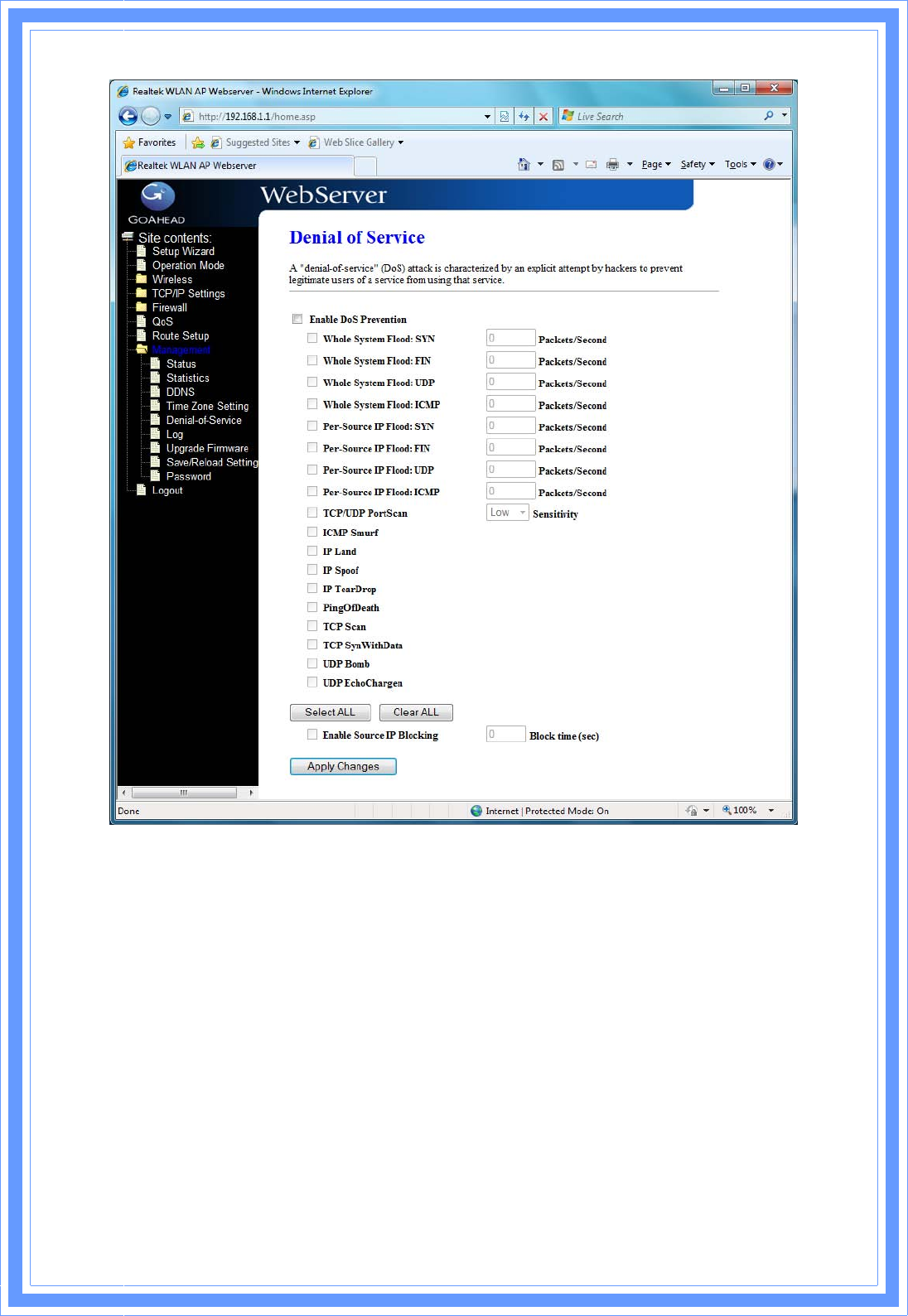Click the Read Mail envelope icon
Image resolution: width=908 pixels, height=1316 pixels.
click(592, 164)
